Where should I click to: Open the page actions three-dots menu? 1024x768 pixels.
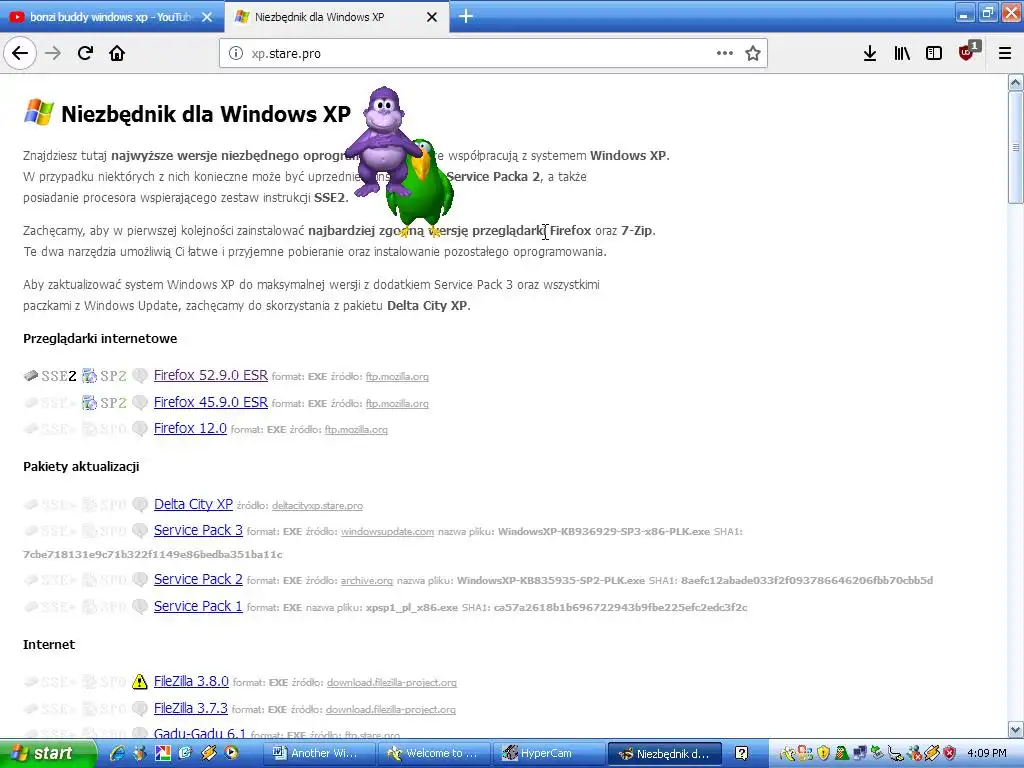point(724,54)
